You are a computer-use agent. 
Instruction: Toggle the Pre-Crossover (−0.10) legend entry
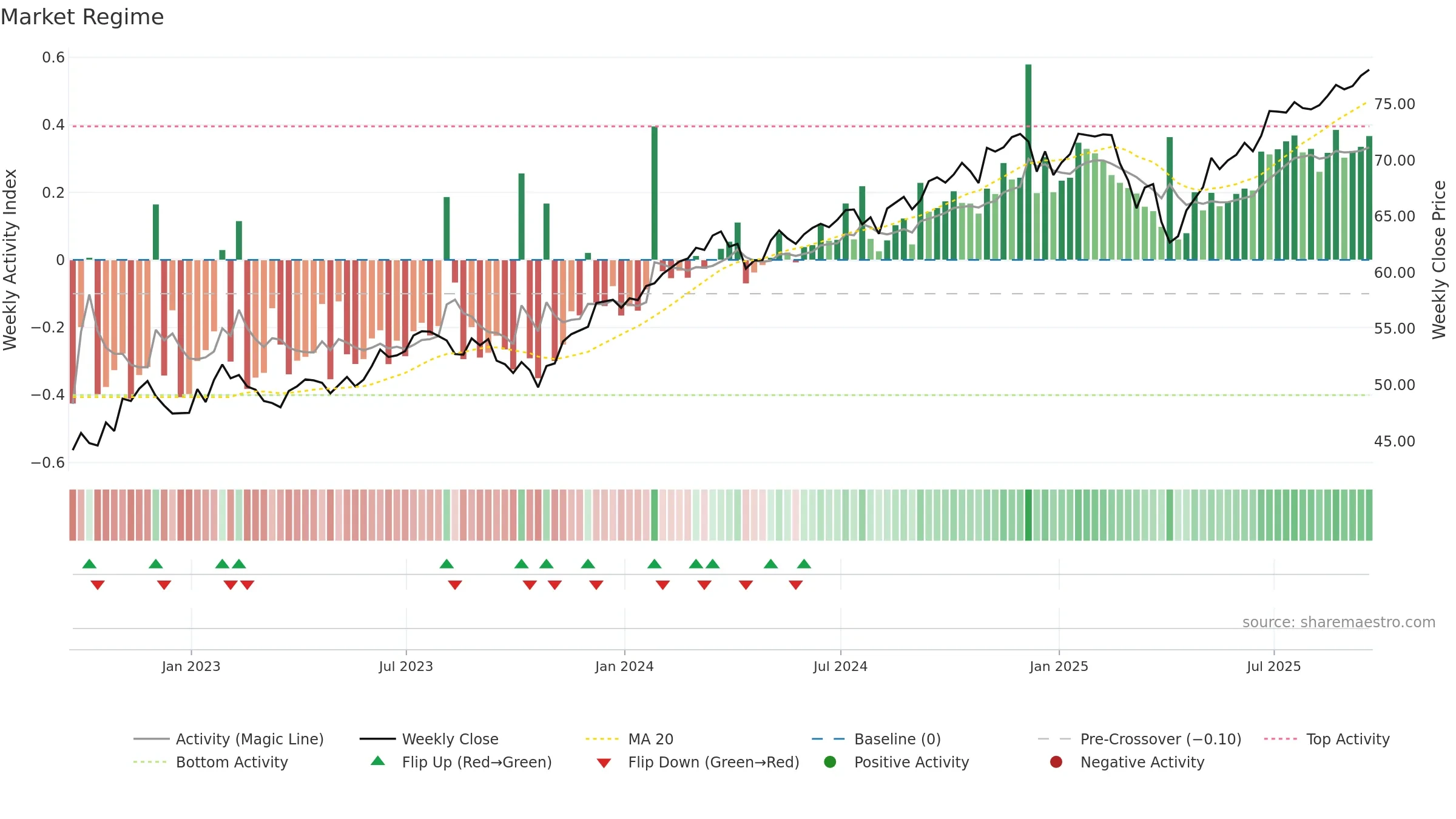[x=1139, y=739]
